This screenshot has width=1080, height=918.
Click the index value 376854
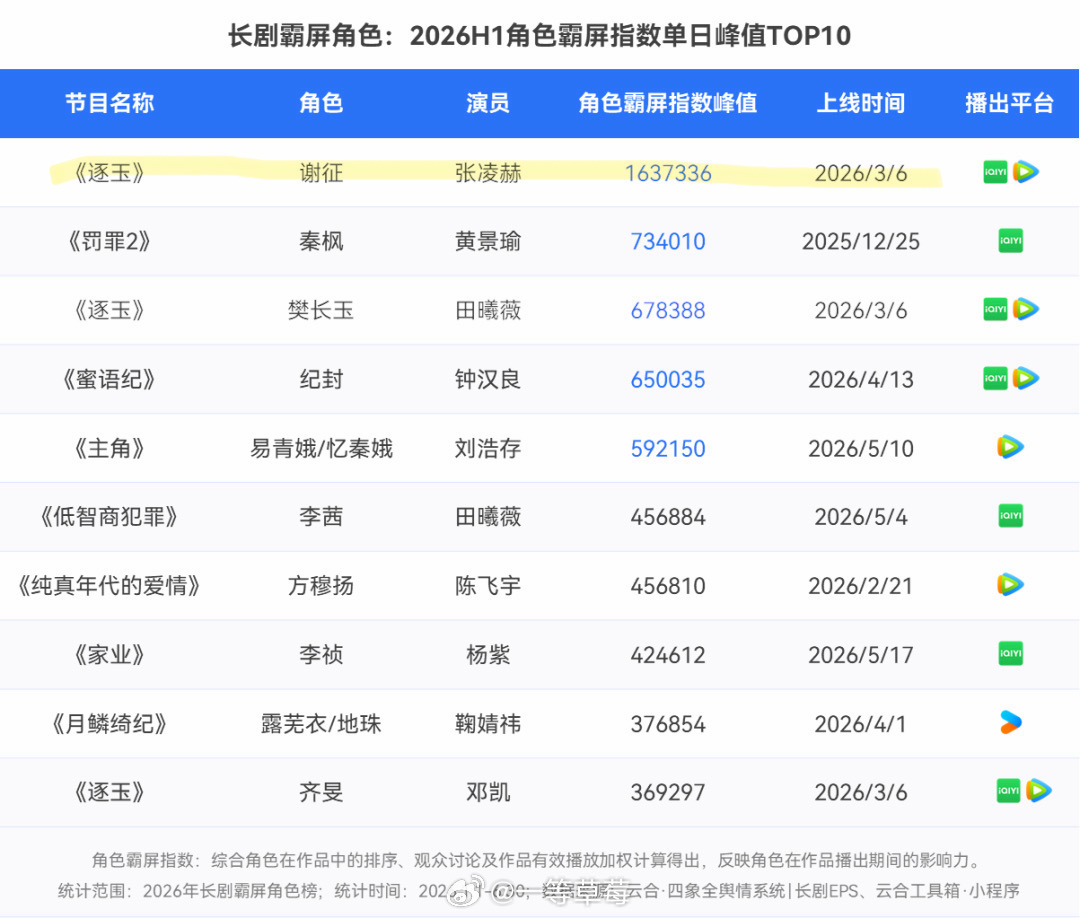(x=668, y=724)
